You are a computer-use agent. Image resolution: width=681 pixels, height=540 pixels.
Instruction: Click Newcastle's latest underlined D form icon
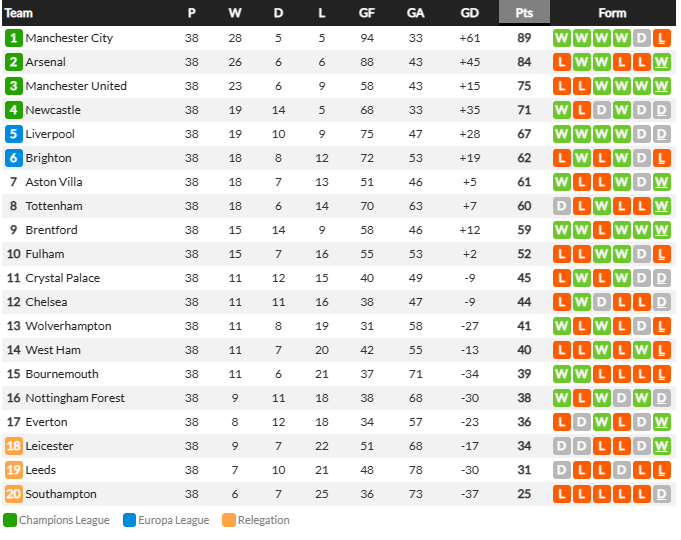point(661,110)
